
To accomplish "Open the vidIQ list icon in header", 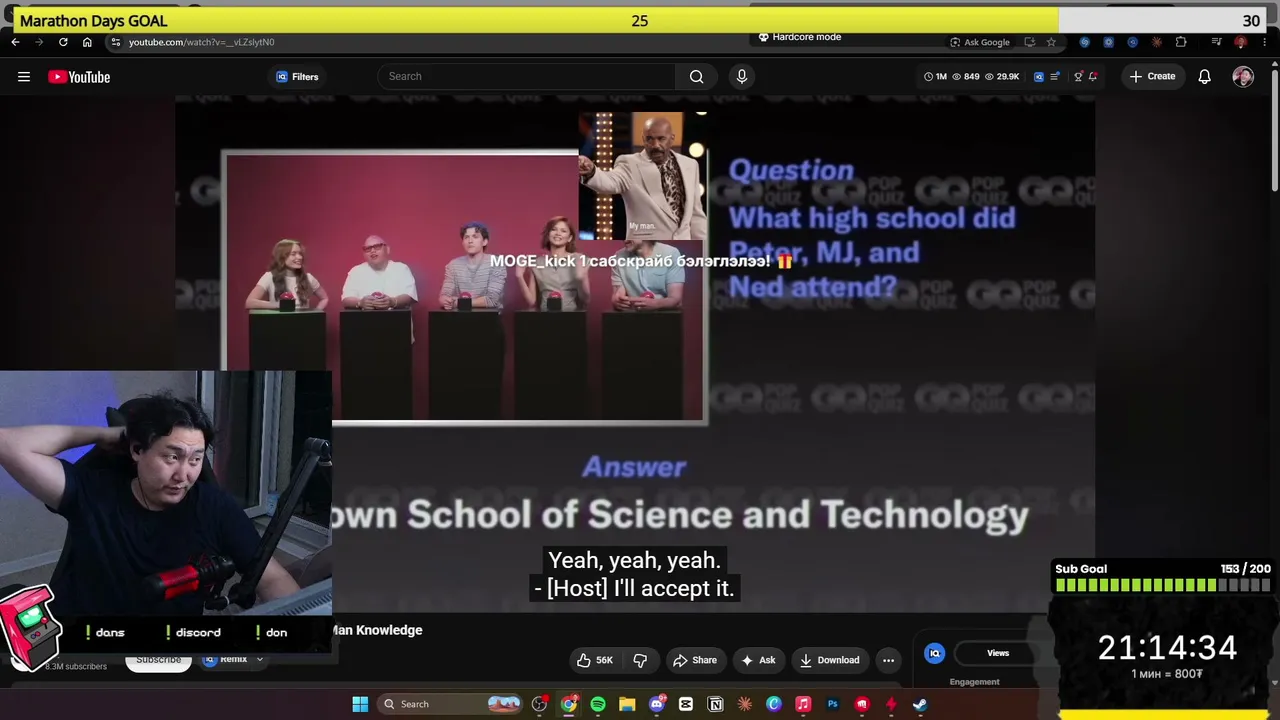I will 1055,76.
